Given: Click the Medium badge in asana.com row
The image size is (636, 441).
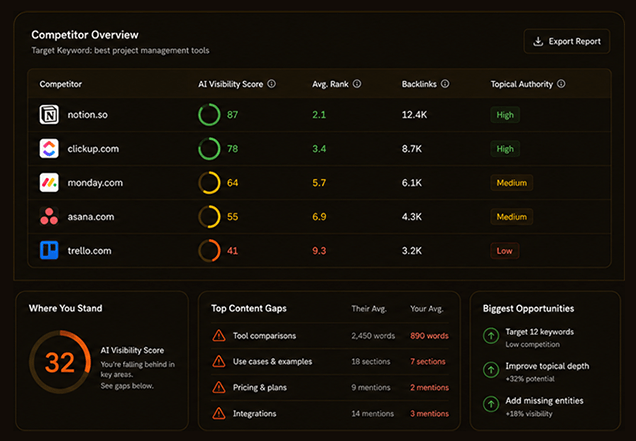Looking at the screenshot, I should pos(511,217).
